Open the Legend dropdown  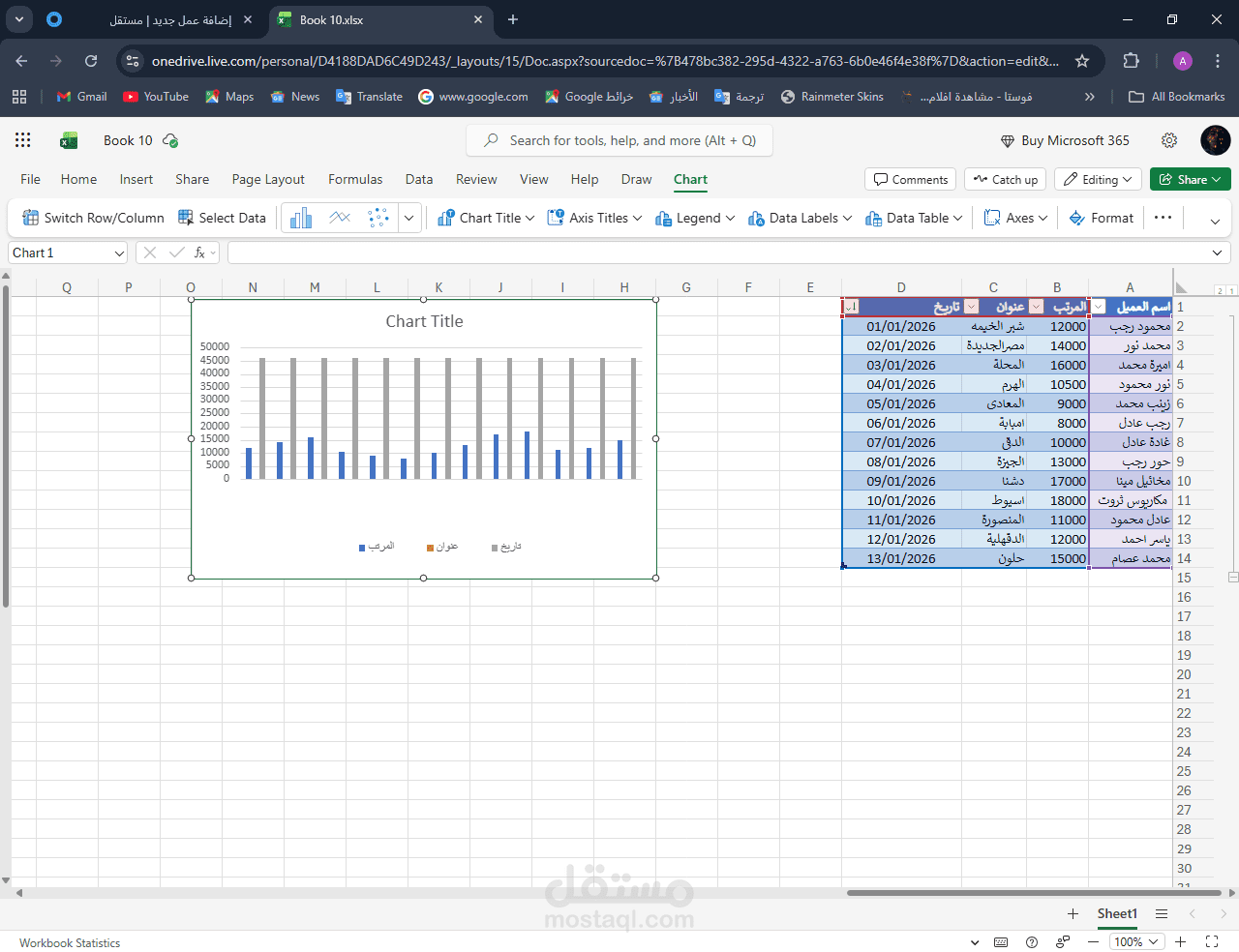click(x=695, y=218)
